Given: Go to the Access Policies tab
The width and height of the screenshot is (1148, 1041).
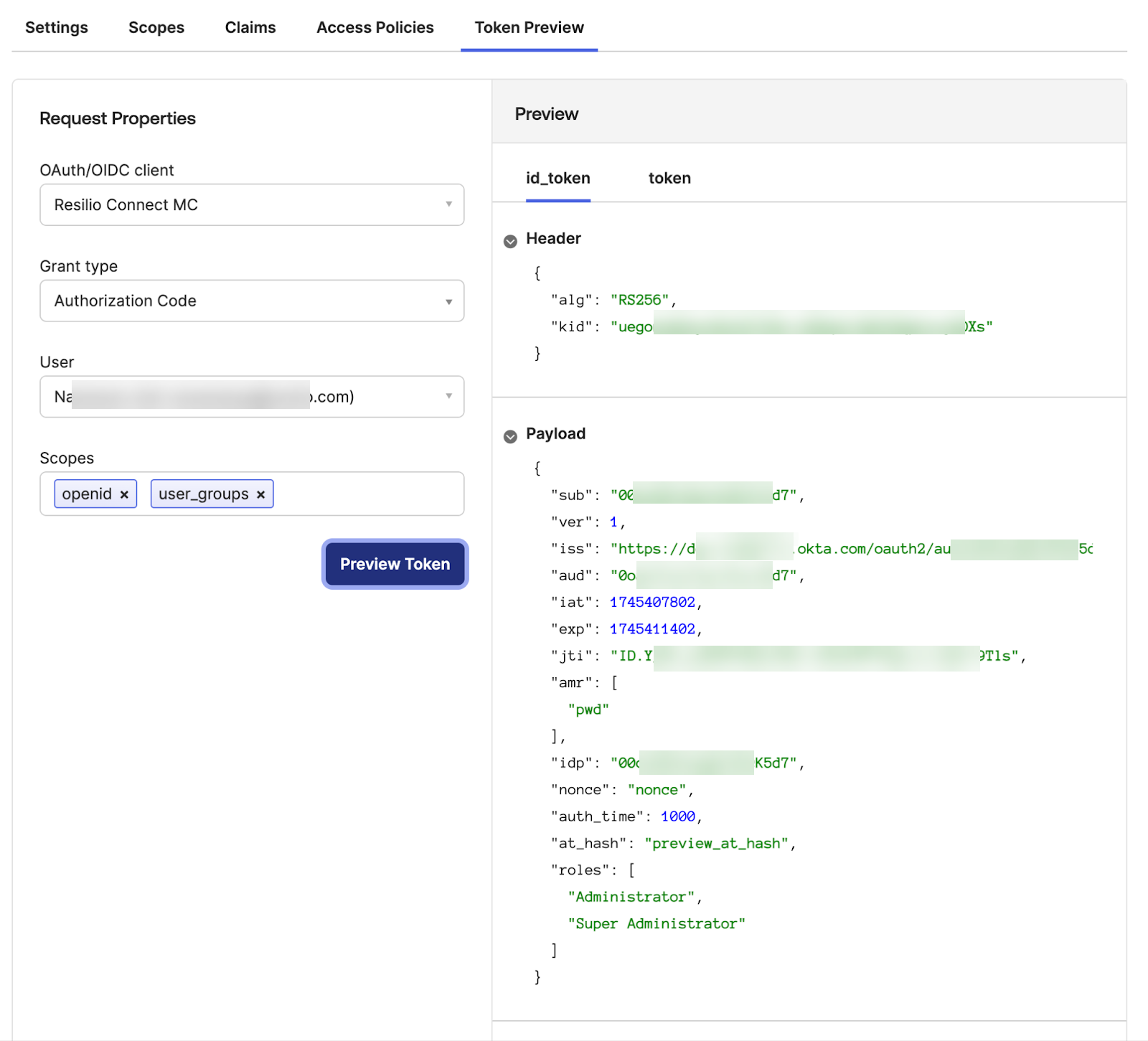Looking at the screenshot, I should coord(375,27).
